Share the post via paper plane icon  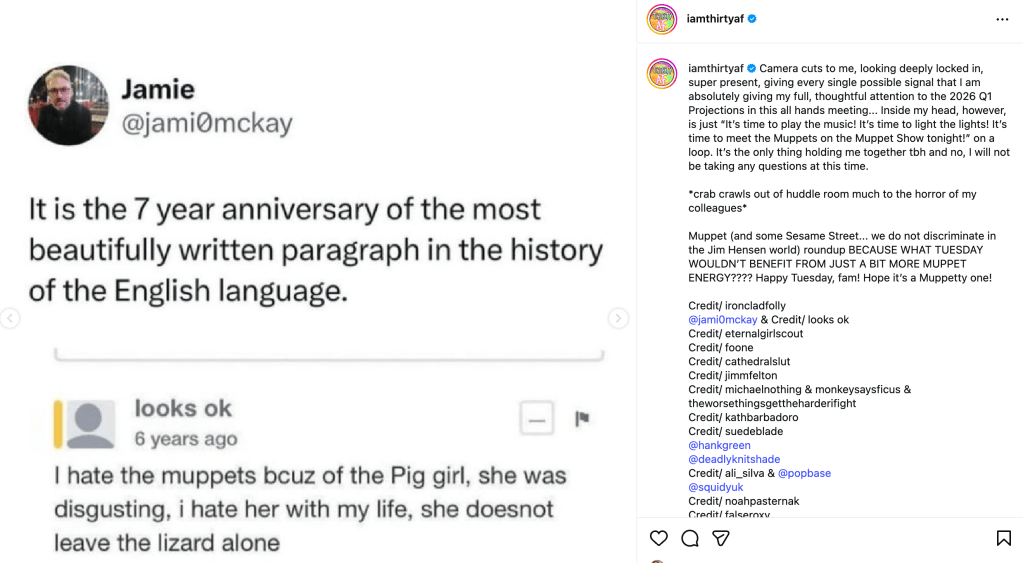click(x=720, y=538)
